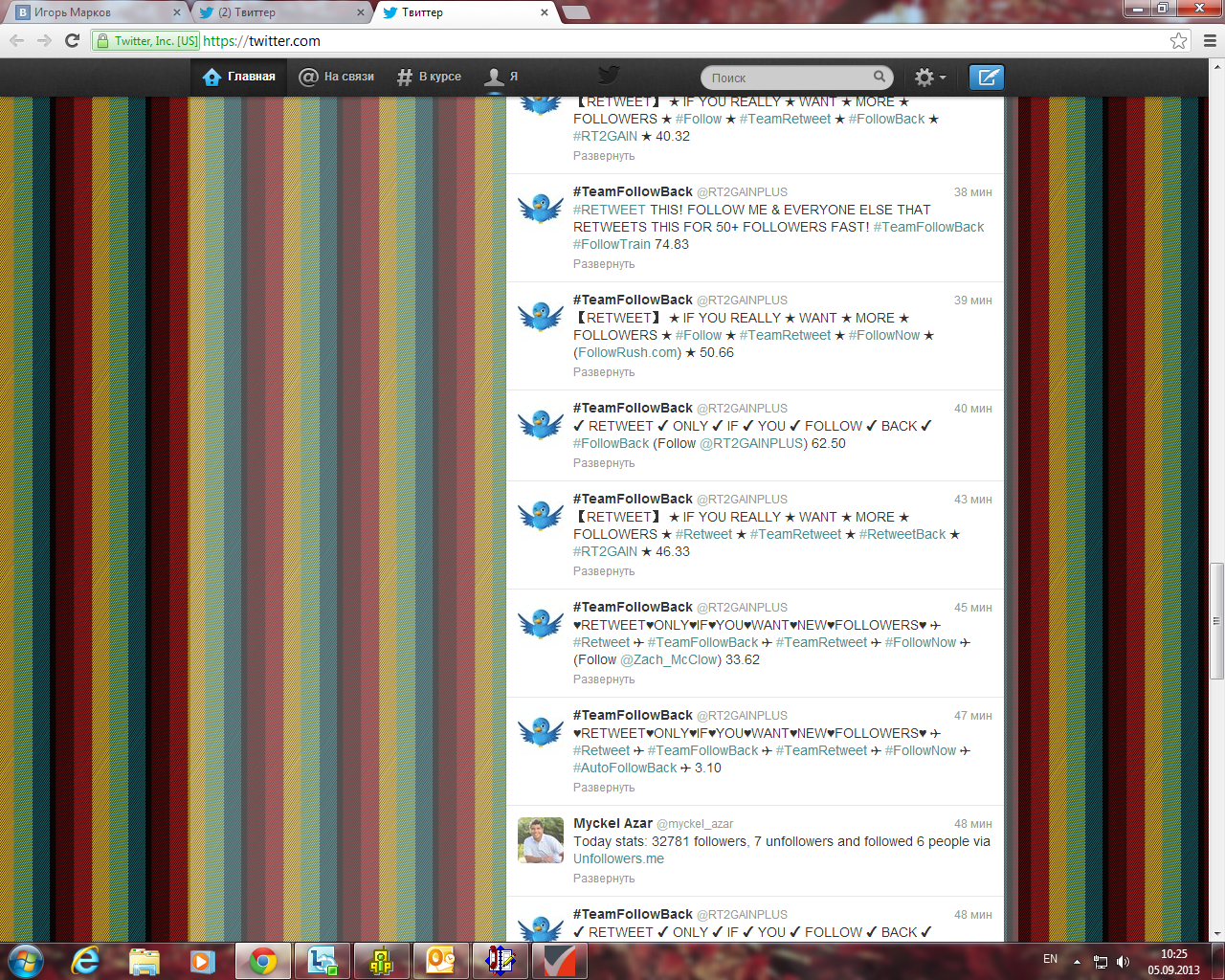This screenshot has width=1225, height=980.
Task: Reload the page with refresh button
Action: [72, 41]
